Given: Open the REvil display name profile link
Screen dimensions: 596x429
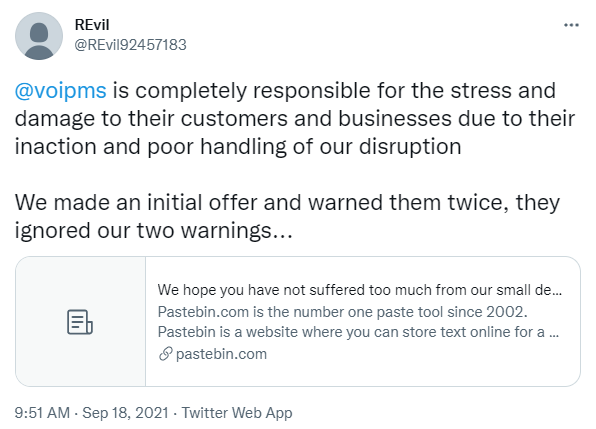Looking at the screenshot, I should [92, 25].
